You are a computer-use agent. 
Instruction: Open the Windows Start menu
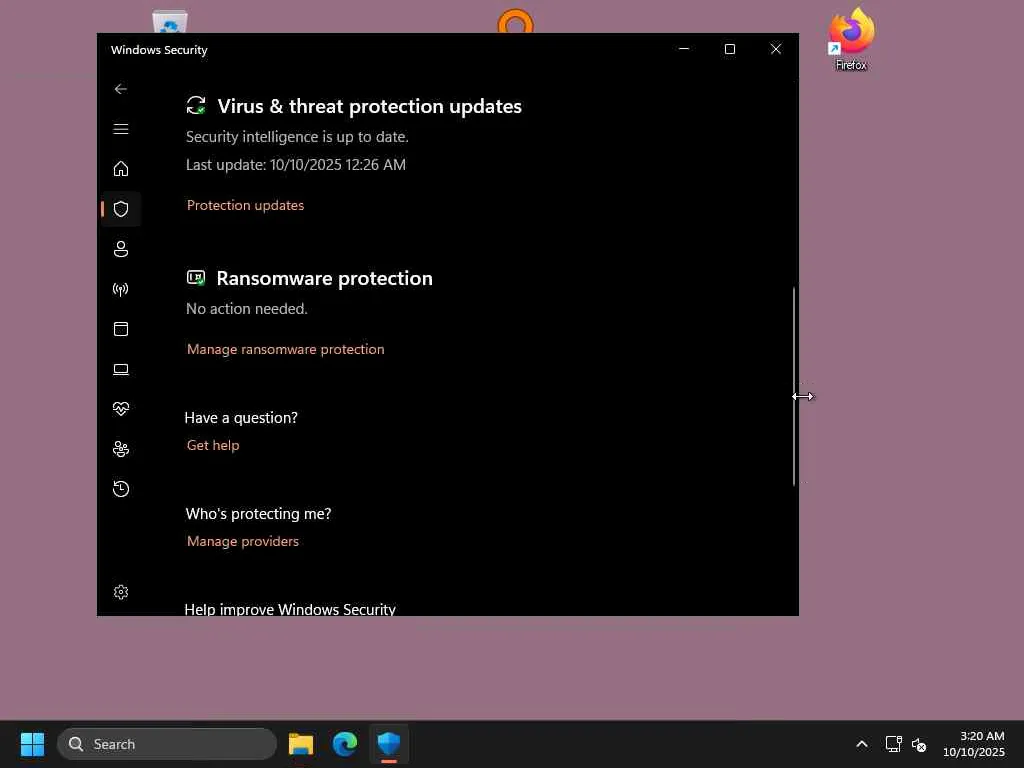pyautogui.click(x=32, y=744)
